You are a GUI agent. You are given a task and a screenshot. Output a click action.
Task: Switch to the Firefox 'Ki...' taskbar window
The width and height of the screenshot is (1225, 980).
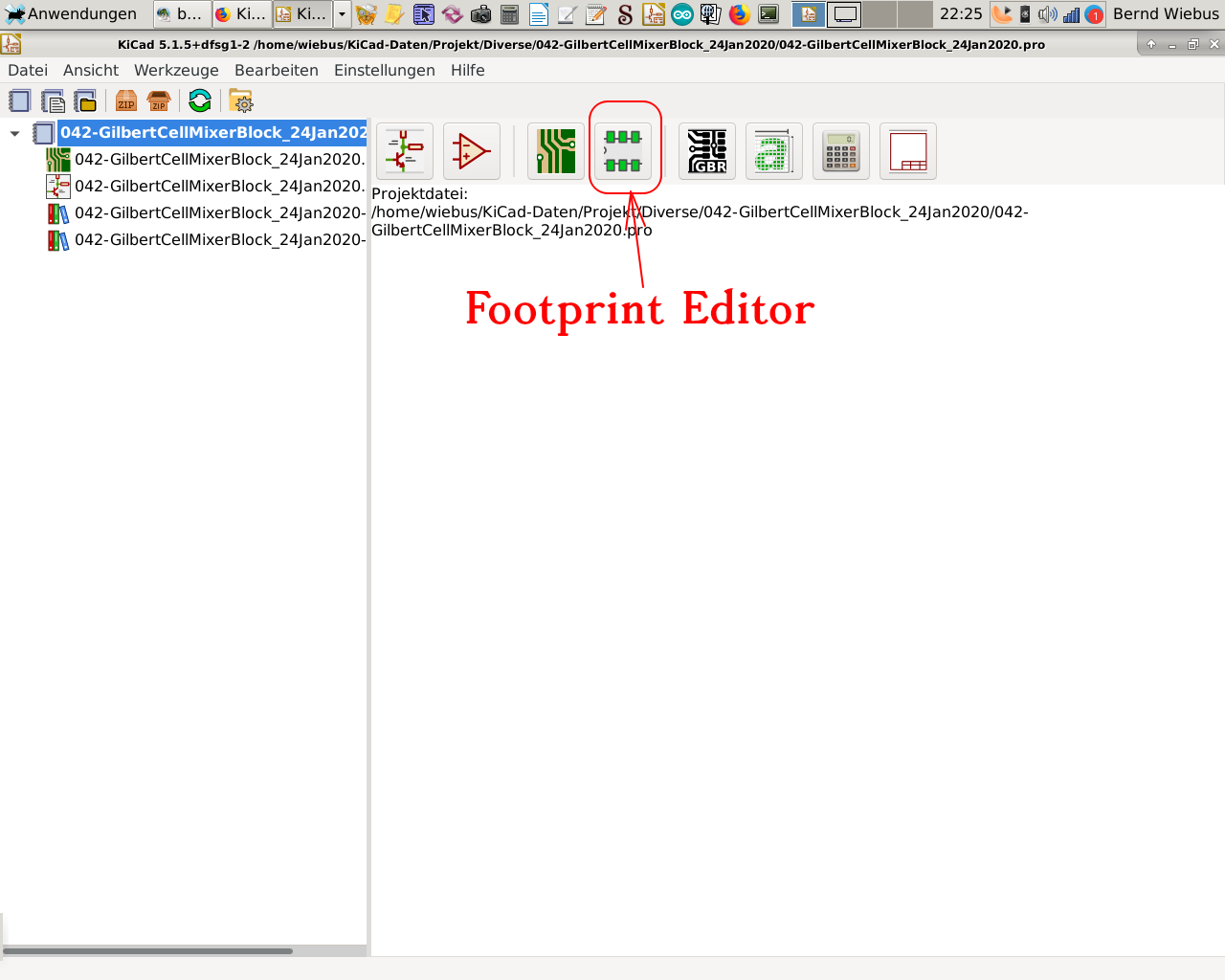point(240,13)
